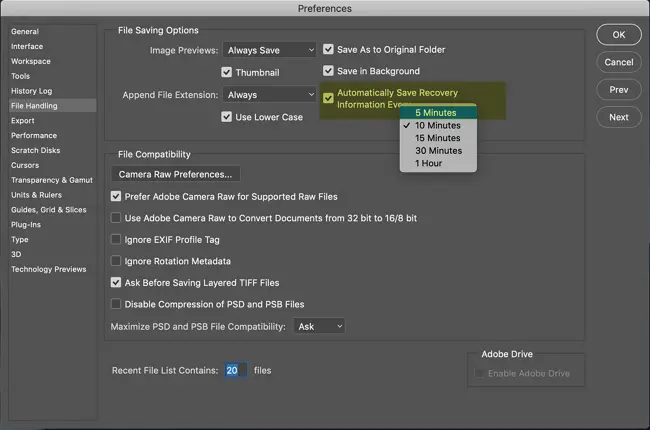Screen dimensions: 650x430
Task: Open the Scratch Disks preferences section
Action: tap(35, 150)
